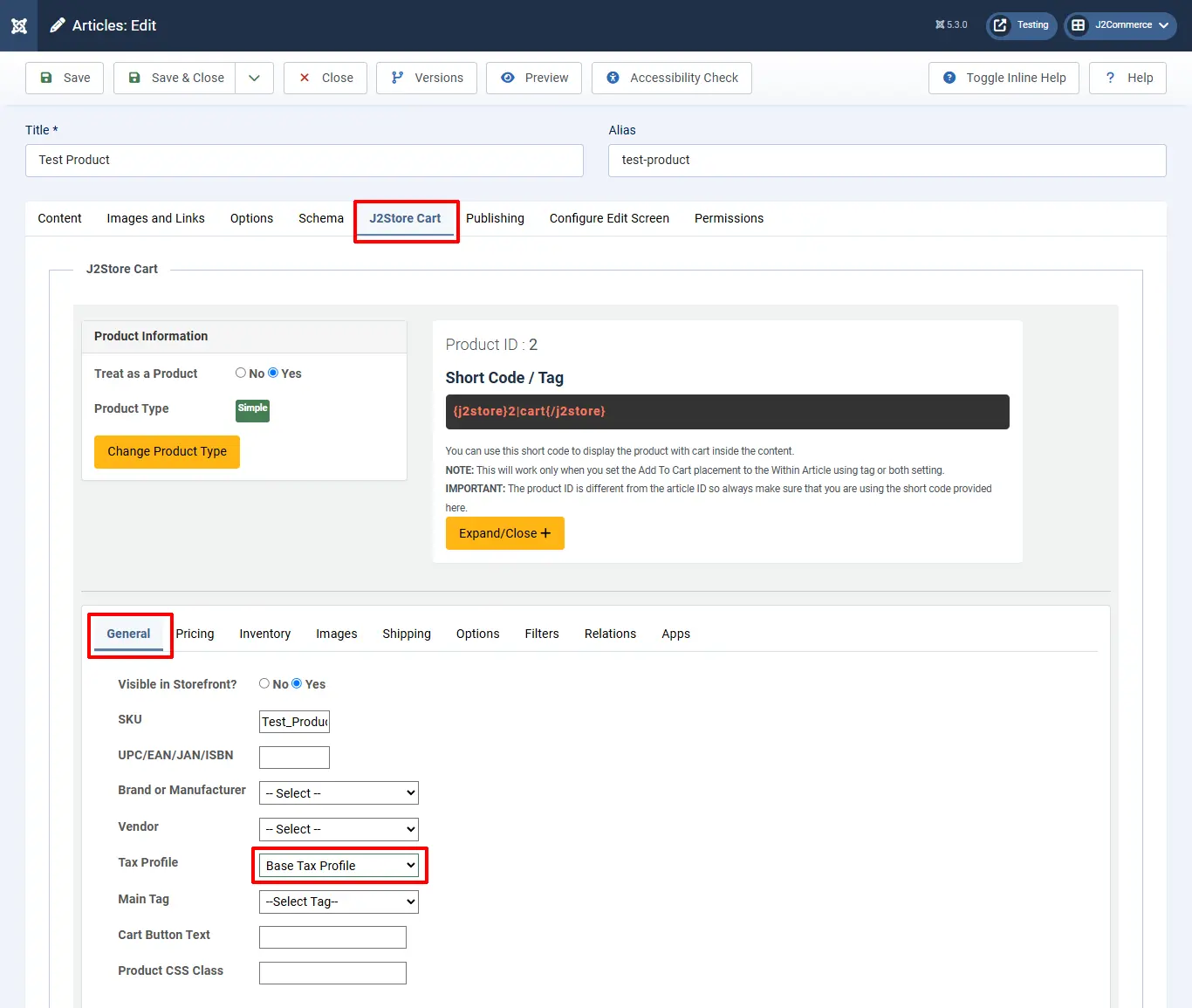
Task: Click the Simple product type badge
Action: pos(252,410)
